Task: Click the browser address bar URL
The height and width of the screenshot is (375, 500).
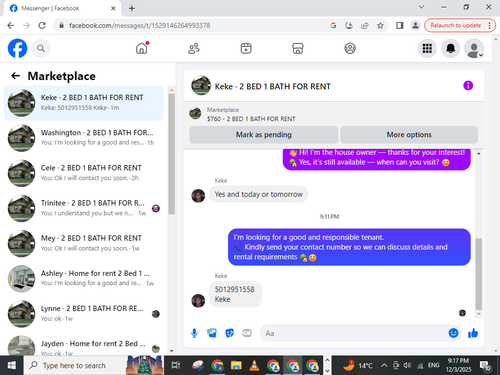Action: [x=139, y=25]
